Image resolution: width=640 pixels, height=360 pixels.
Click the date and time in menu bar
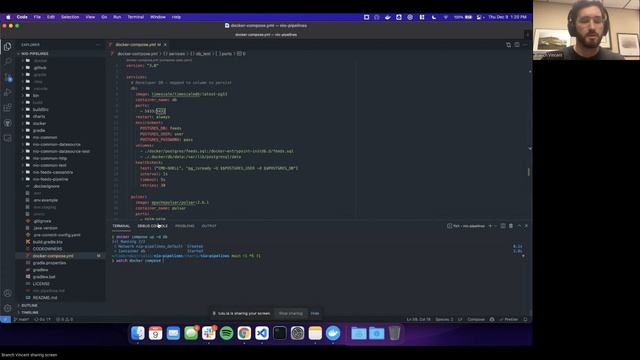(x=507, y=17)
